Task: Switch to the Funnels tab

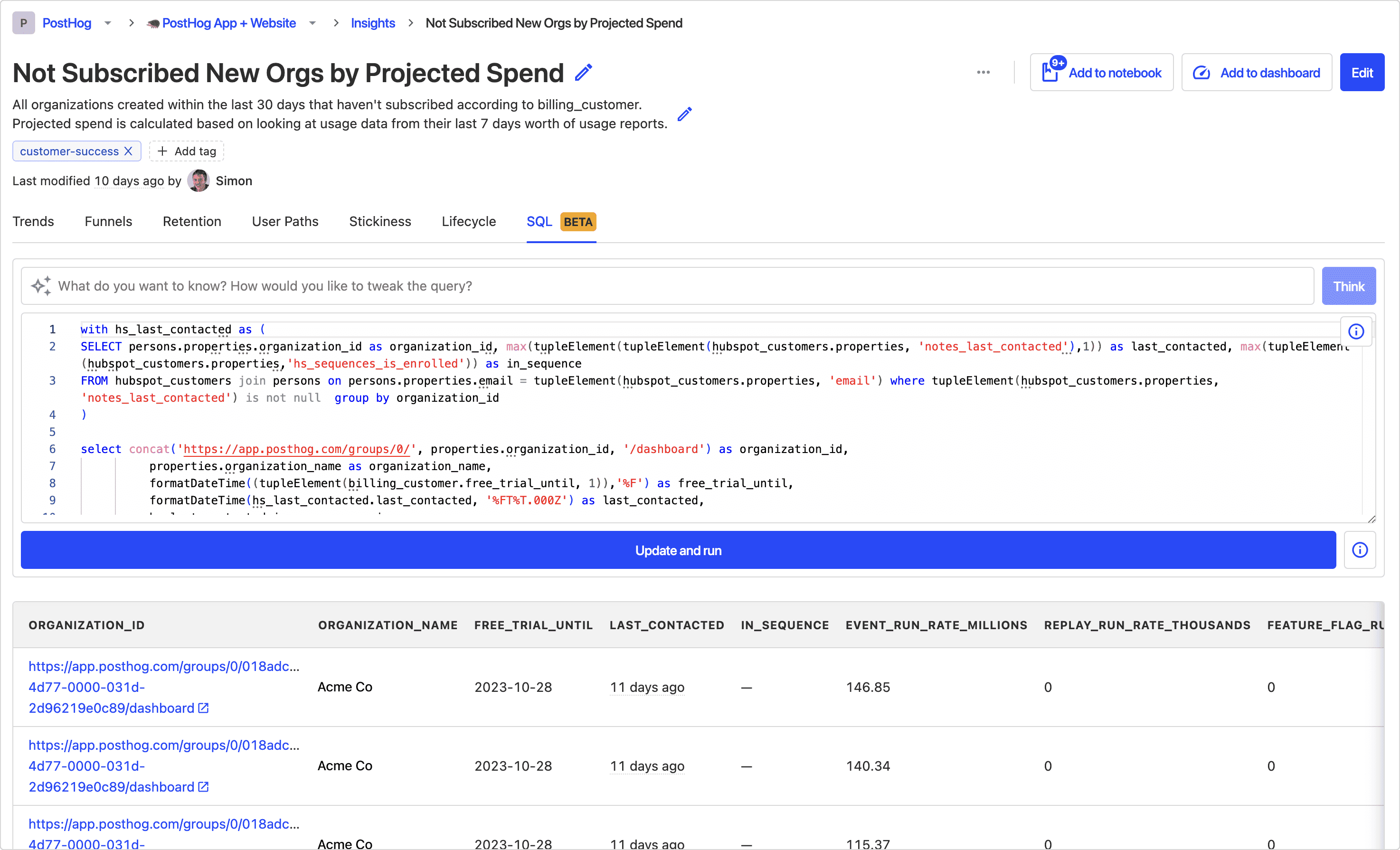Action: point(108,222)
